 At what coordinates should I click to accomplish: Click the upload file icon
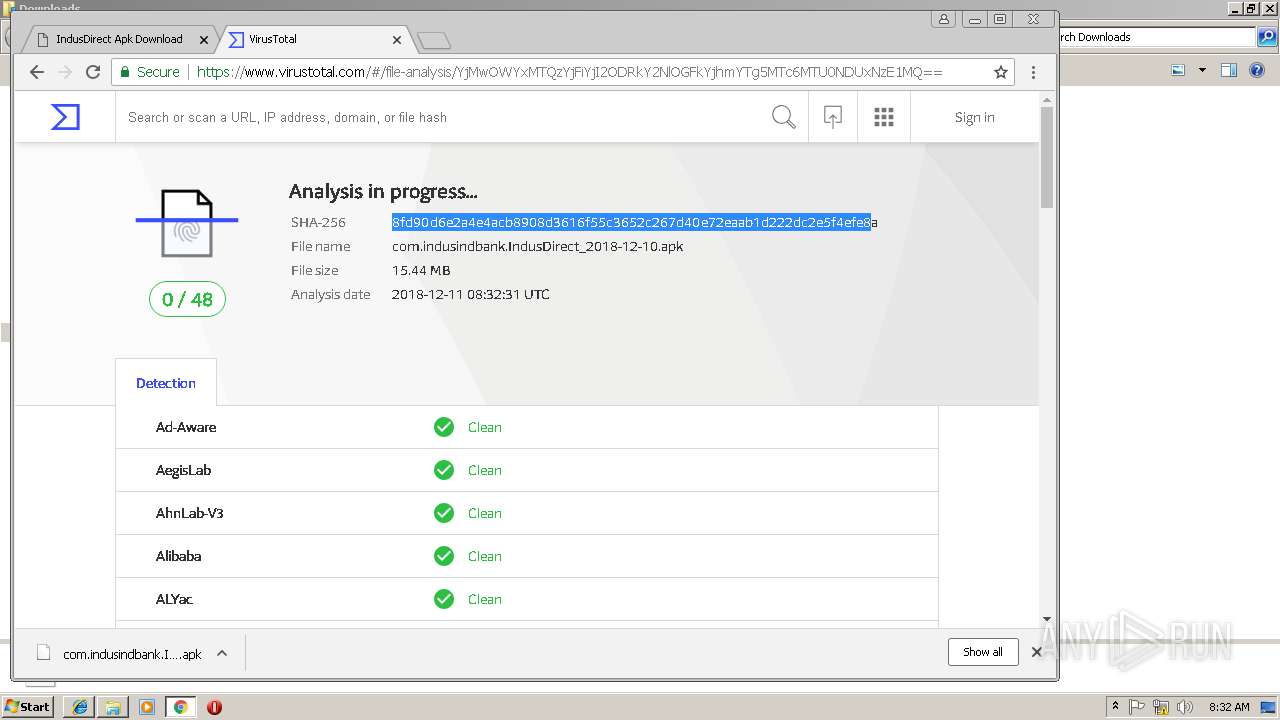[x=832, y=117]
